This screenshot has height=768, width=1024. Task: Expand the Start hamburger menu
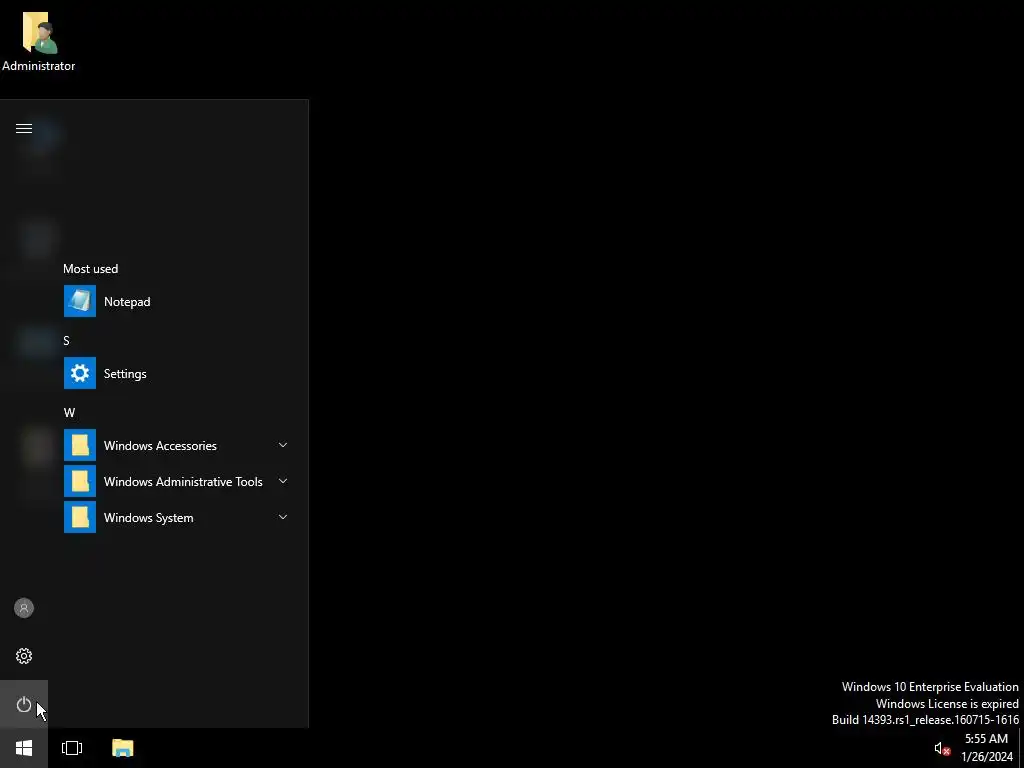coord(24,128)
